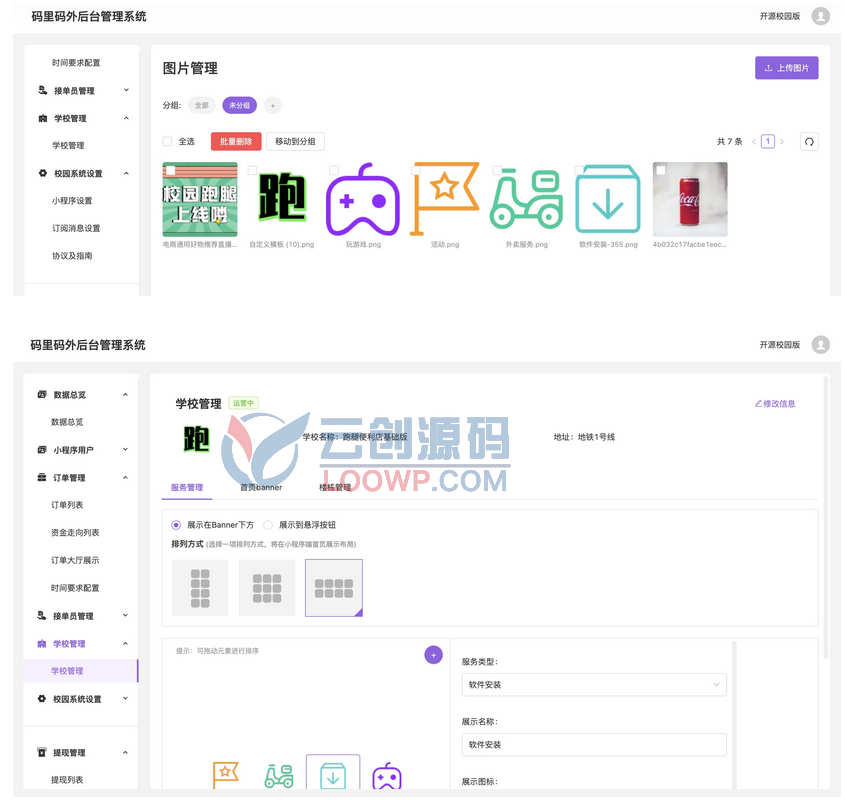
Task: Expand 接单员管理 chevron in the 图片管理 page sidebar
Action: click(x=126, y=90)
